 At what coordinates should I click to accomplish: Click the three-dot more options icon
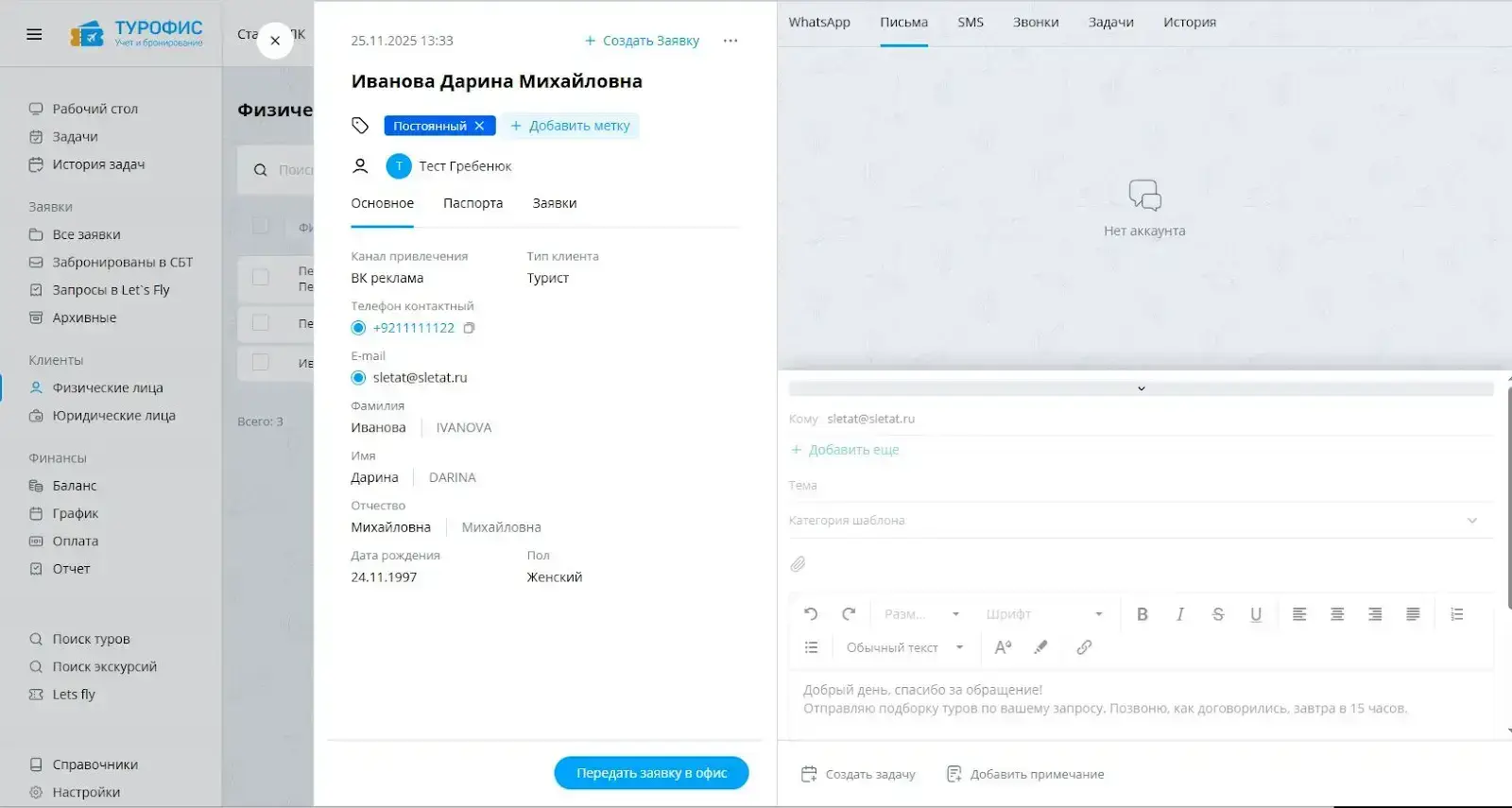(730, 41)
